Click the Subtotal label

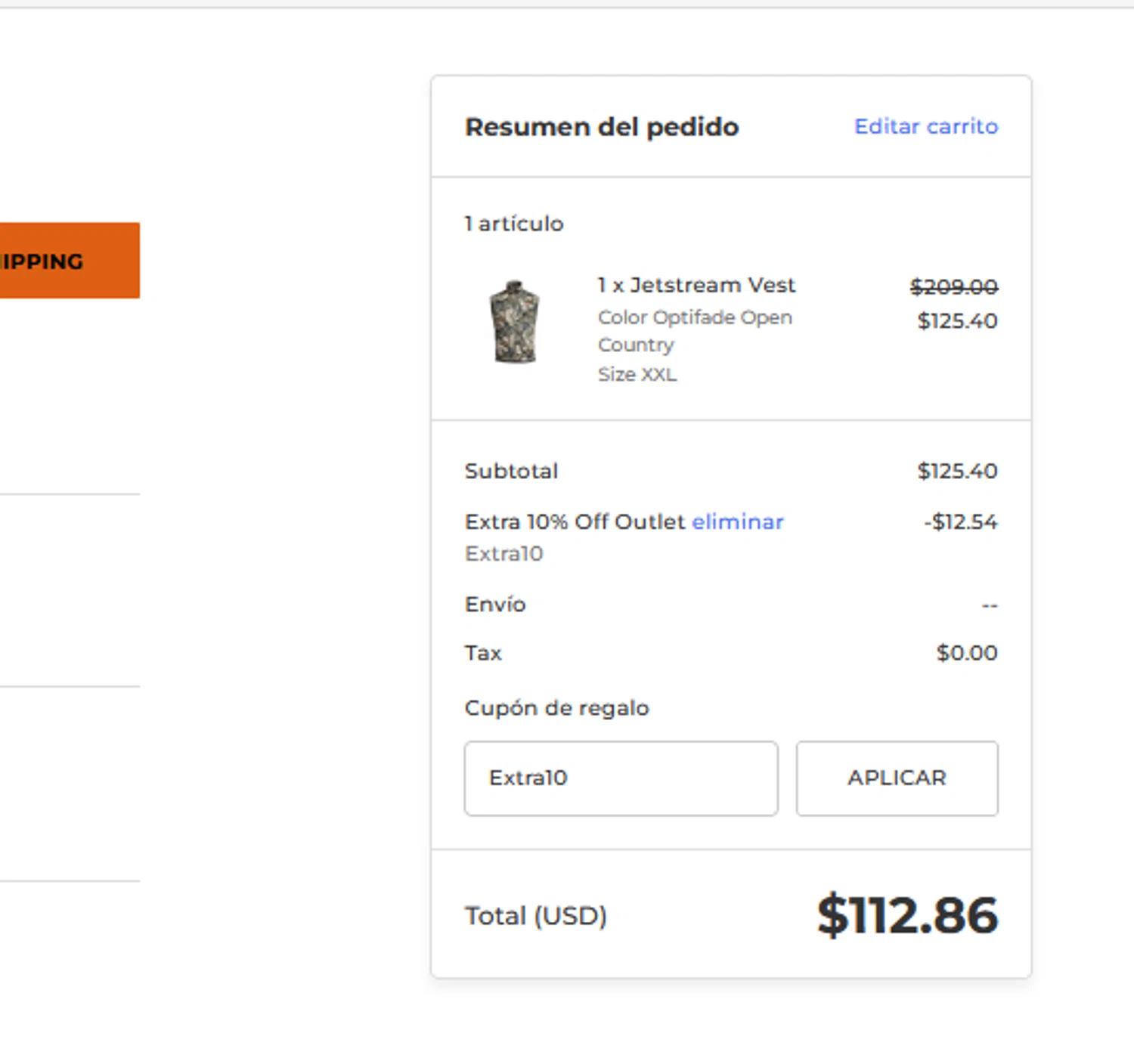(x=512, y=471)
